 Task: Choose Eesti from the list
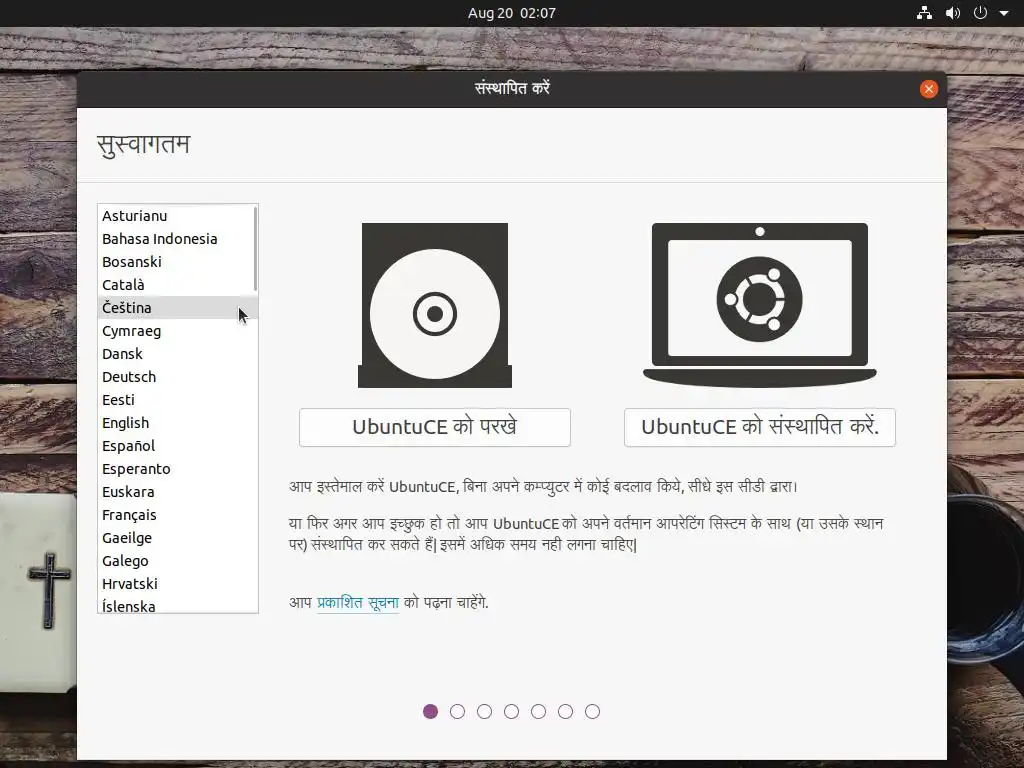pos(178,400)
